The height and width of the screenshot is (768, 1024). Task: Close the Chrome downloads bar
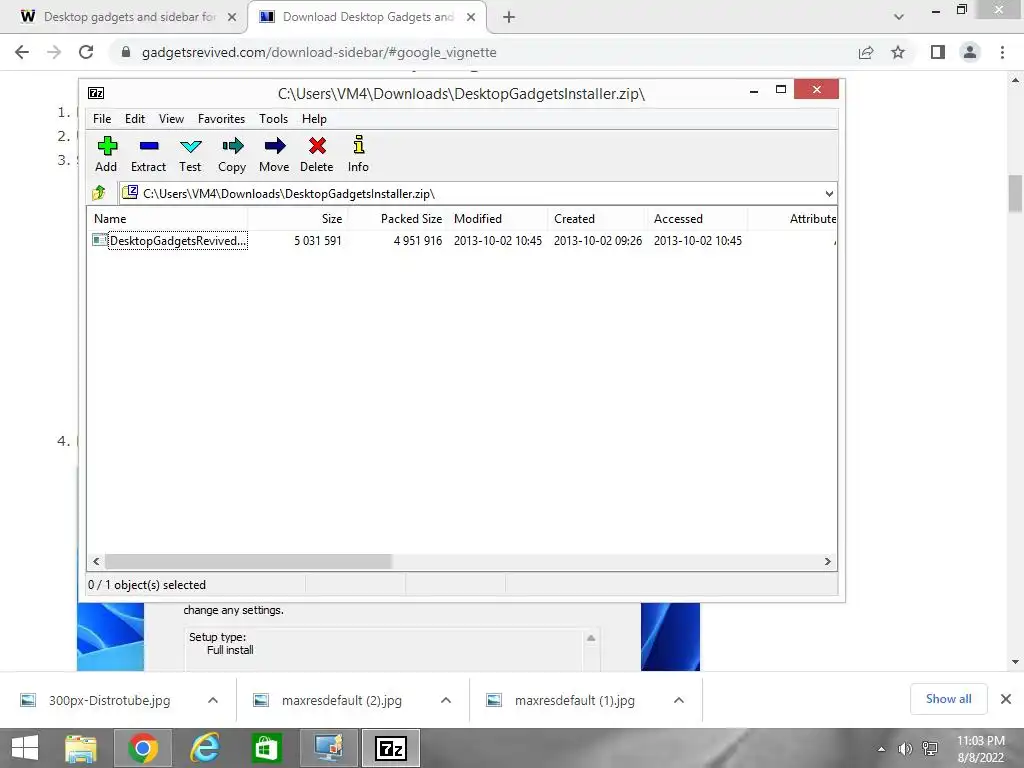click(x=1006, y=699)
